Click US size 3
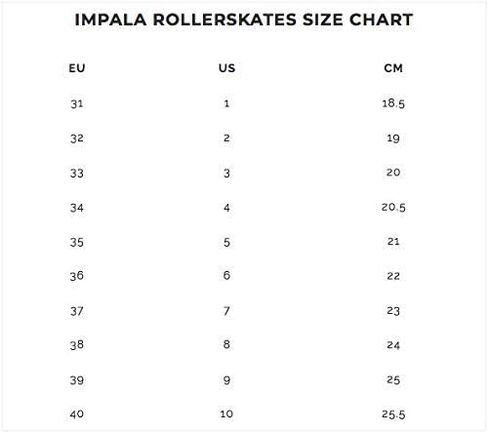 tap(227, 173)
